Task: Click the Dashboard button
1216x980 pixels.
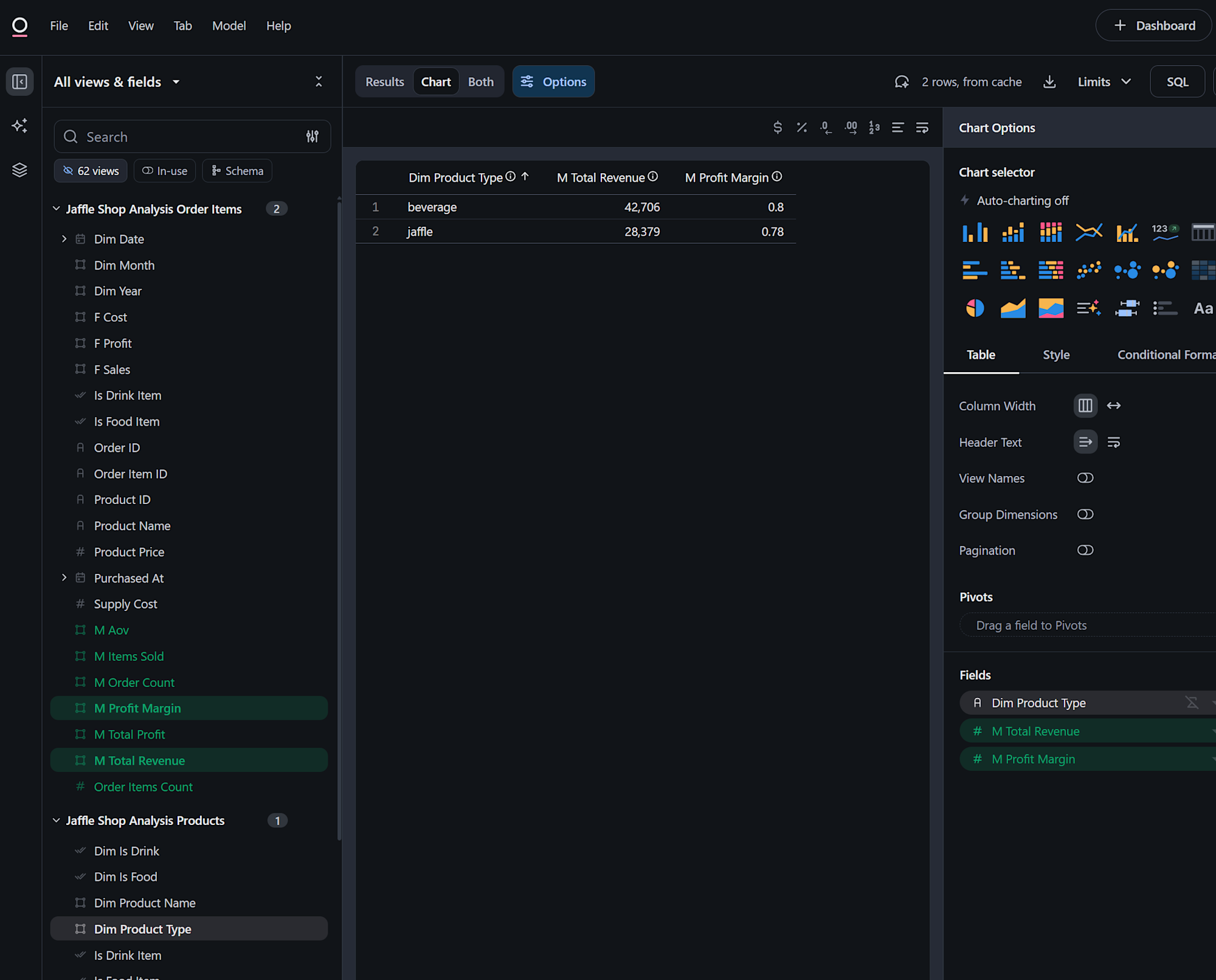Action: click(1153, 26)
